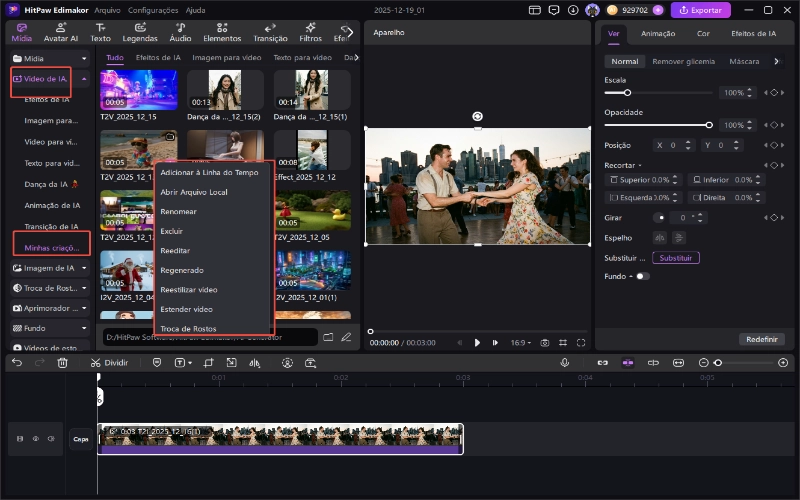Open the Transição tool panel
Viewport: 800px width, 500px height.
click(270, 32)
